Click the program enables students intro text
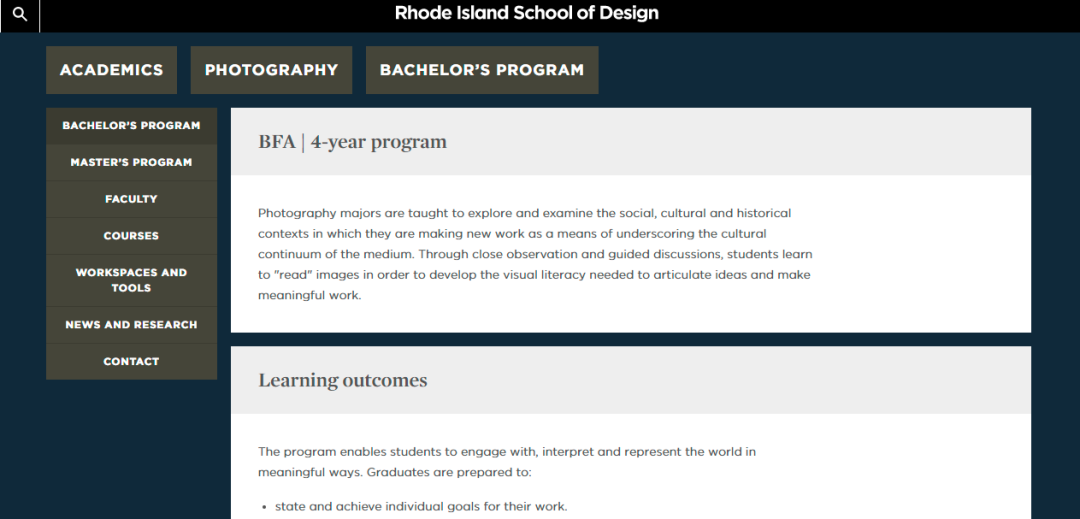 point(507,462)
